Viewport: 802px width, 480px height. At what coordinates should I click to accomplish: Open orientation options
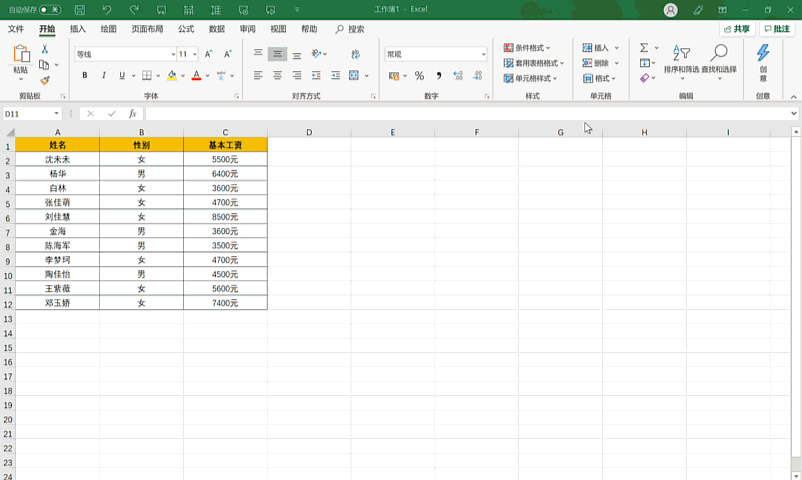click(319, 54)
